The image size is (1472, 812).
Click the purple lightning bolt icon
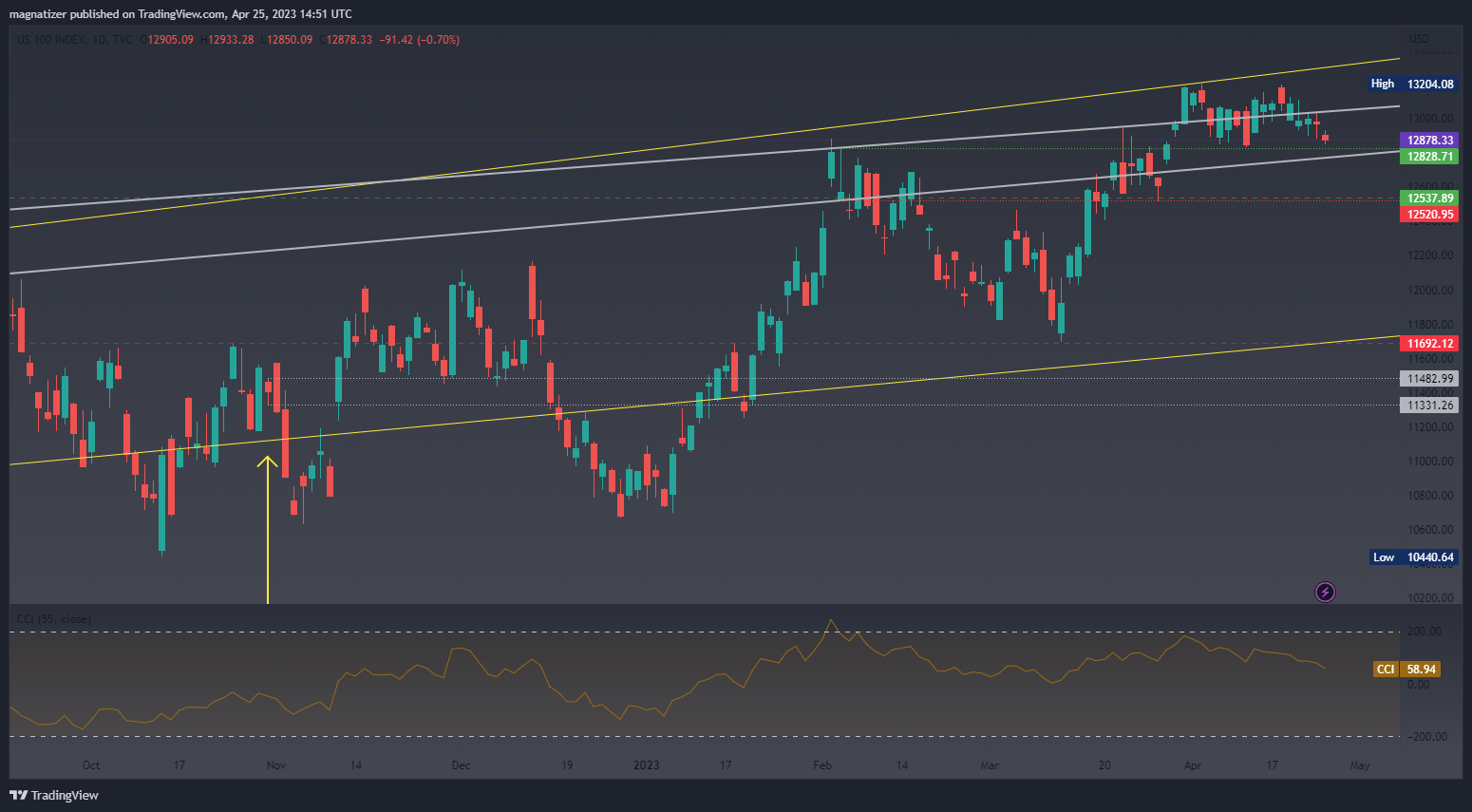tap(1325, 593)
